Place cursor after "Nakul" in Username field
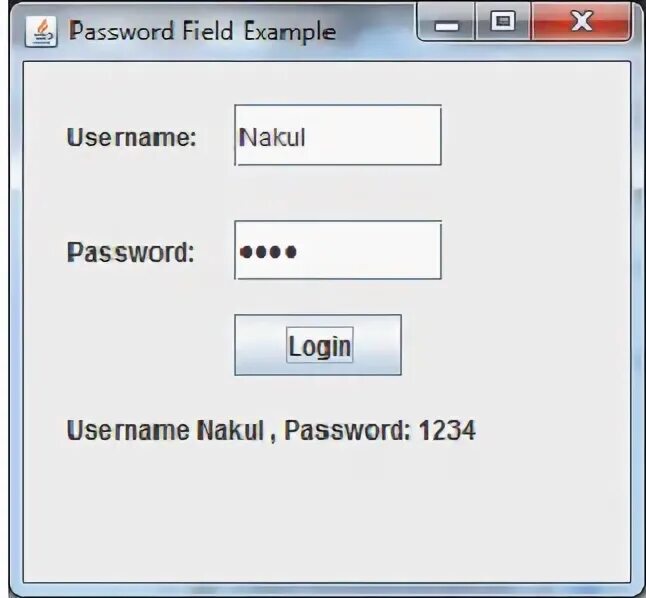Screen dimensions: 646x598 point(307,137)
